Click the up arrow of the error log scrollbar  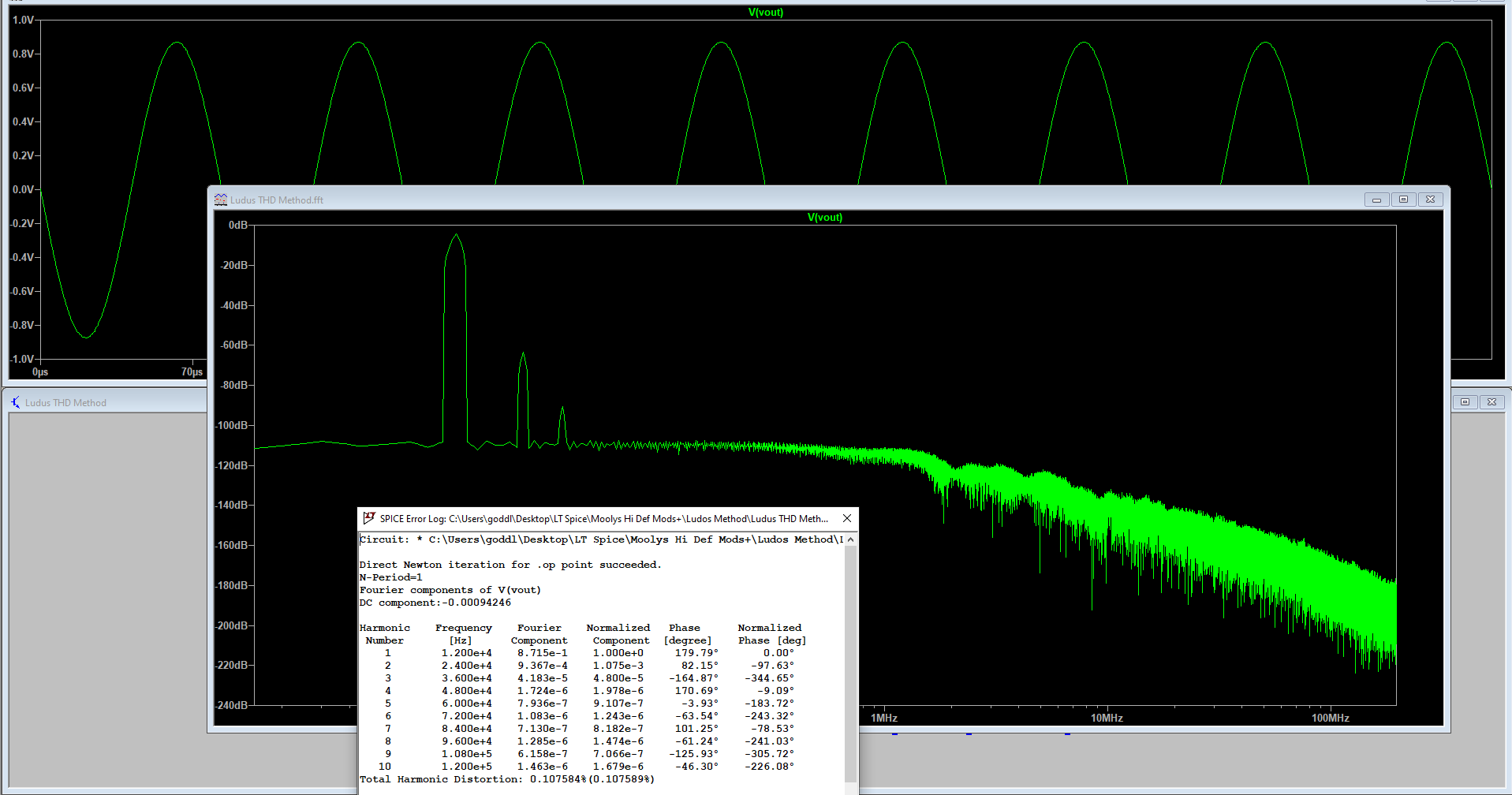850,539
